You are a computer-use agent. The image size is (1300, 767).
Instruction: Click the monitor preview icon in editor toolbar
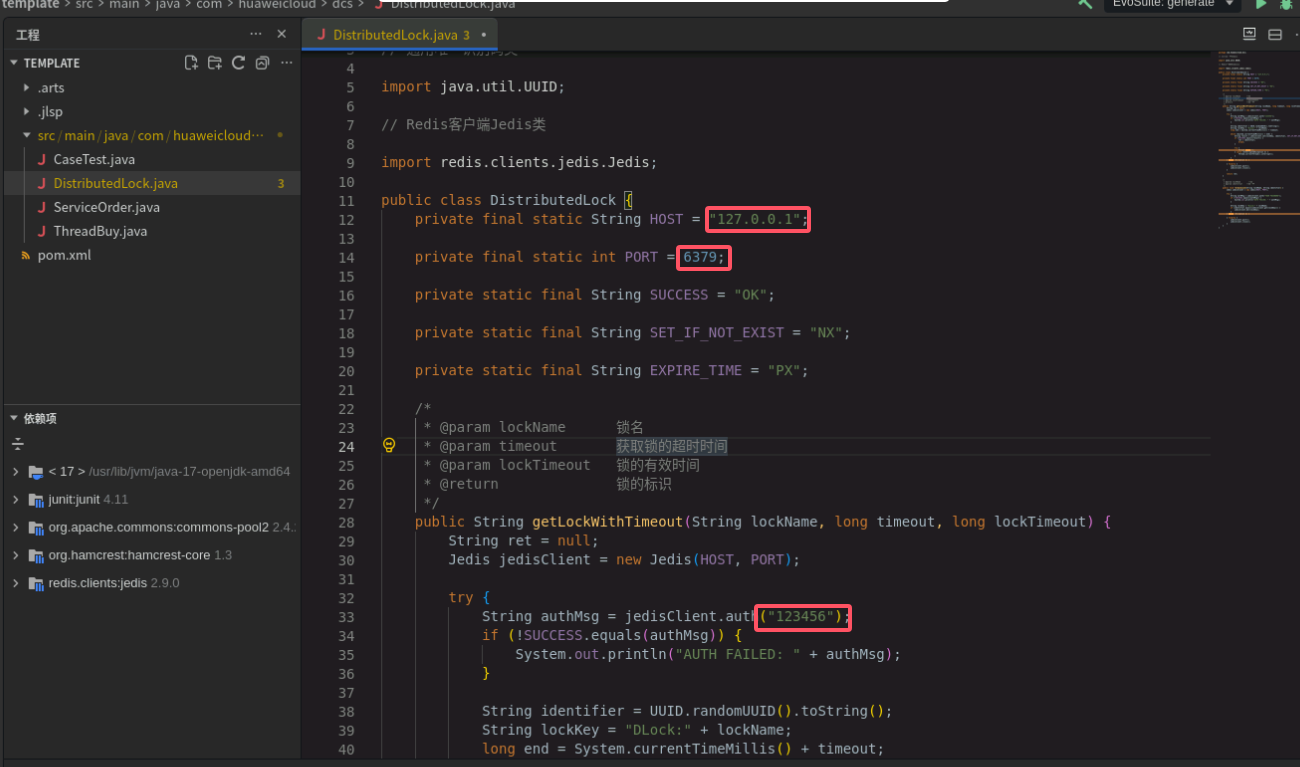coord(1249,34)
